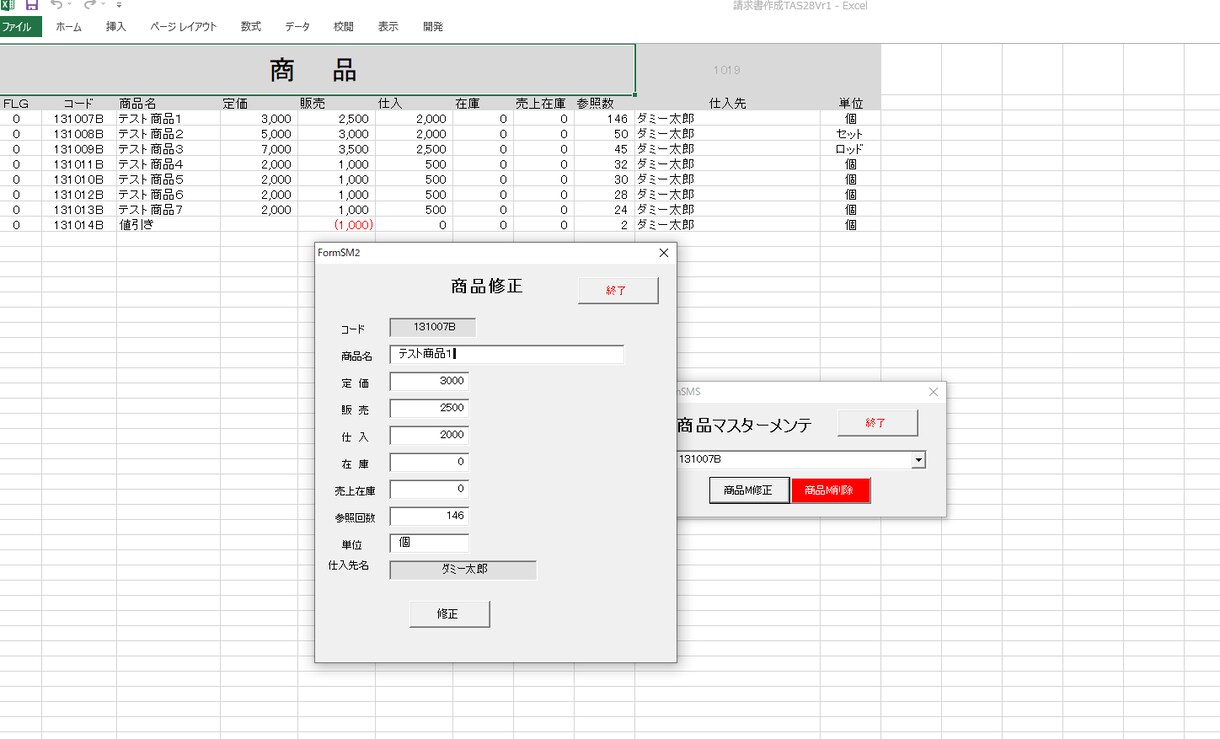Viewport: 1220px width, 739px height.
Task: Click the 定価 field showing 3000
Action: point(429,381)
